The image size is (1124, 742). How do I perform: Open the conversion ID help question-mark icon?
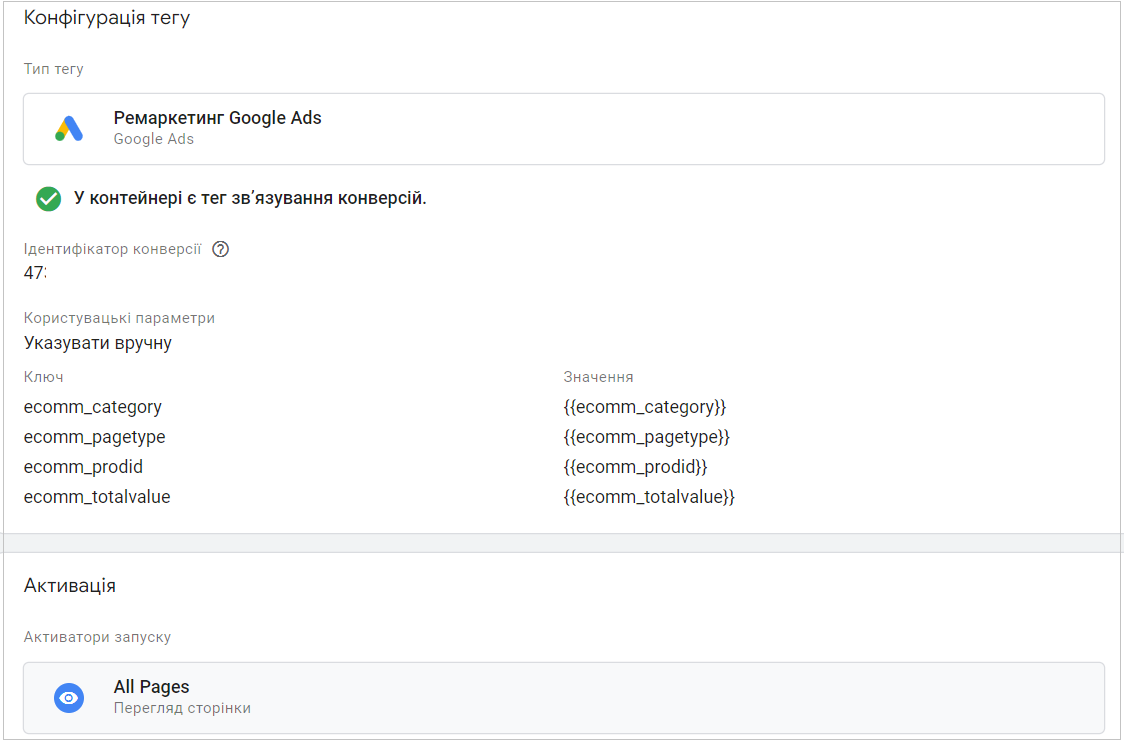tap(221, 249)
